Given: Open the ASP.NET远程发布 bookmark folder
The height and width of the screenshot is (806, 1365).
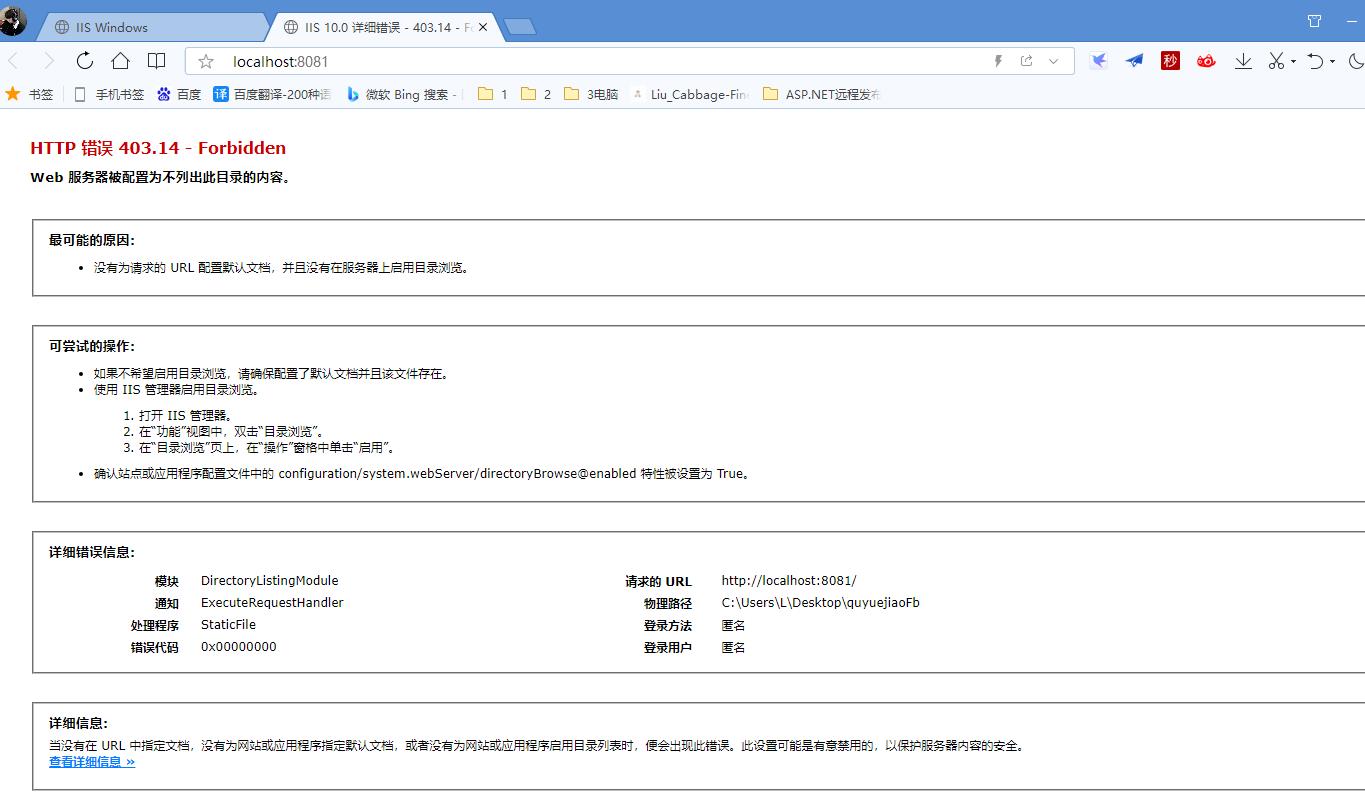Looking at the screenshot, I should 821,94.
